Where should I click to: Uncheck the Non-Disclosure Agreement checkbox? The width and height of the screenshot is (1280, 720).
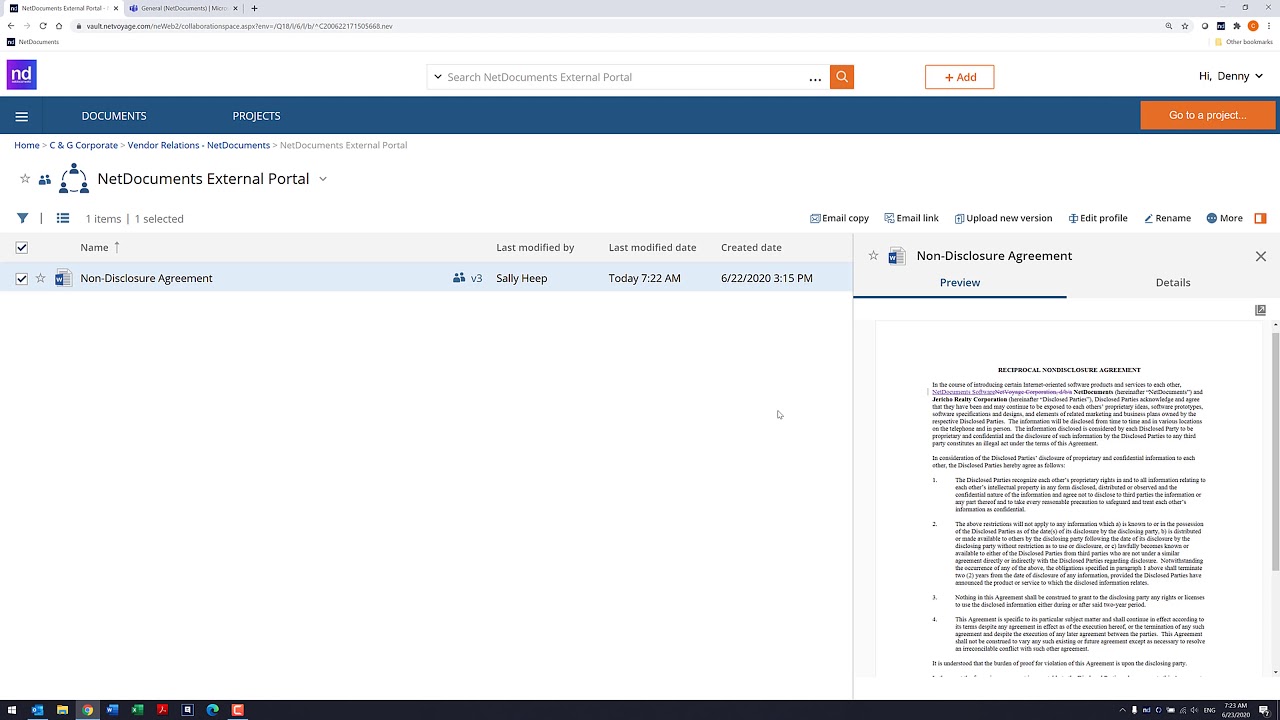(x=21, y=278)
